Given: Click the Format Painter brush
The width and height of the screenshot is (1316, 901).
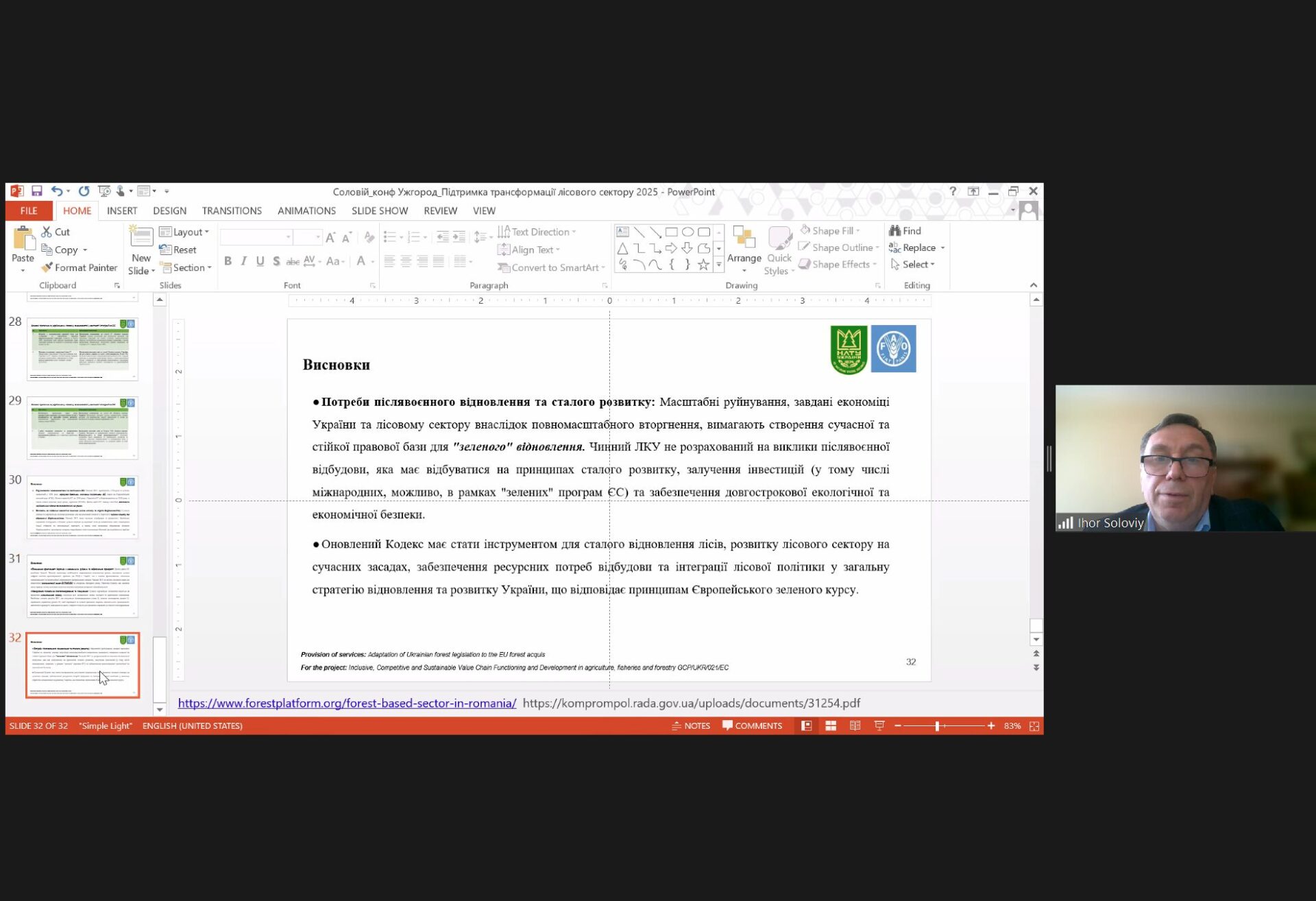Looking at the screenshot, I should pos(79,267).
